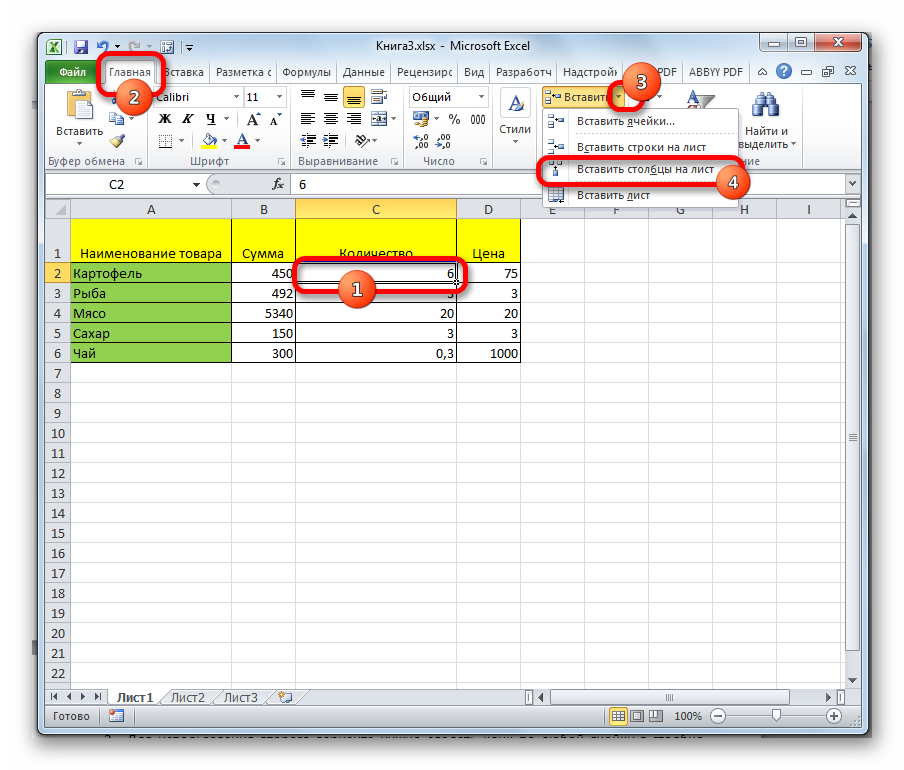Toggle italic formatting (К)
Viewport: 904px width, 770px height.
click(x=187, y=119)
